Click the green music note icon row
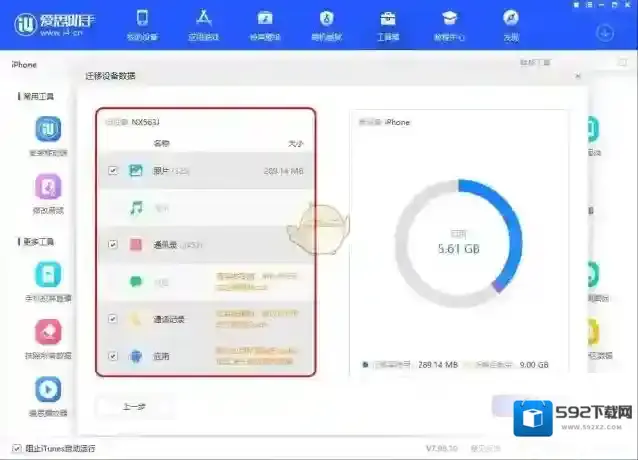Viewport: 638px width, 460px height. click(x=136, y=208)
